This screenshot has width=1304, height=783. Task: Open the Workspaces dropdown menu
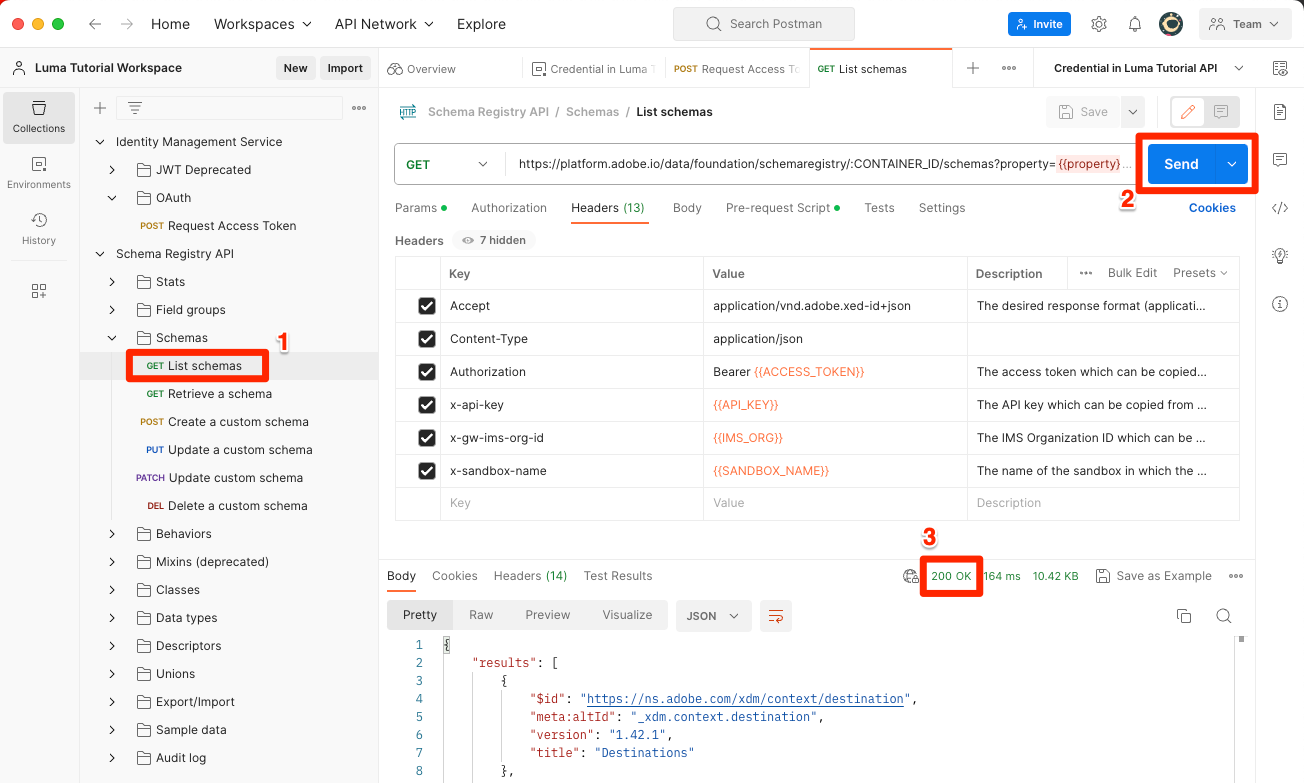263,24
